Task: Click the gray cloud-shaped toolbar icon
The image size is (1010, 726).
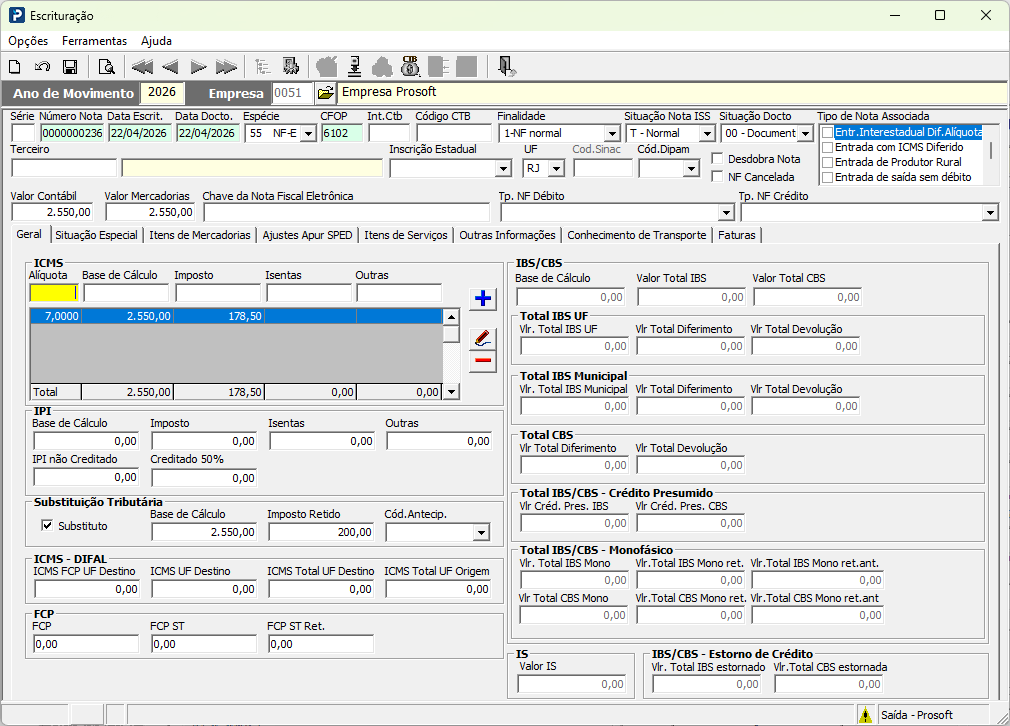Action: coord(382,66)
